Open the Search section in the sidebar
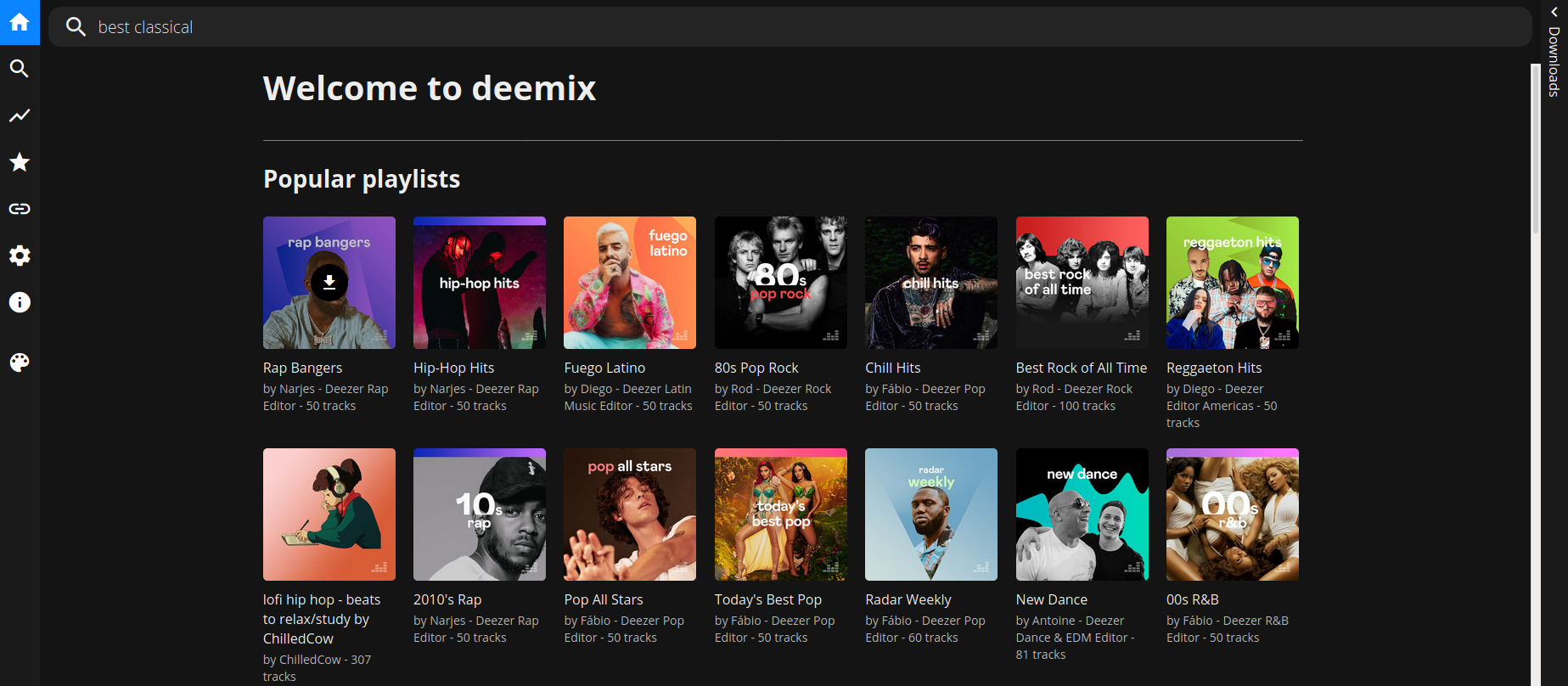Image resolution: width=1568 pixels, height=686 pixels. (x=20, y=69)
